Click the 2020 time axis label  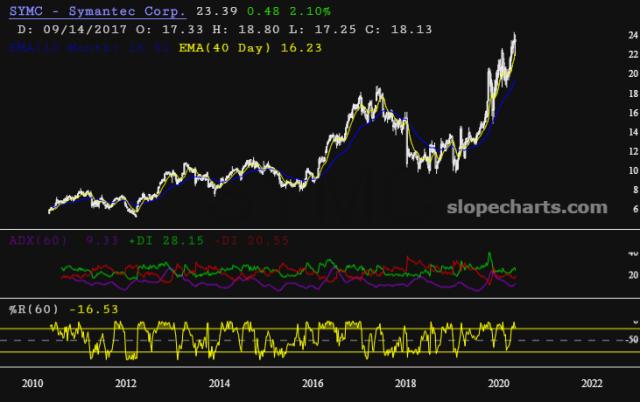click(x=499, y=383)
